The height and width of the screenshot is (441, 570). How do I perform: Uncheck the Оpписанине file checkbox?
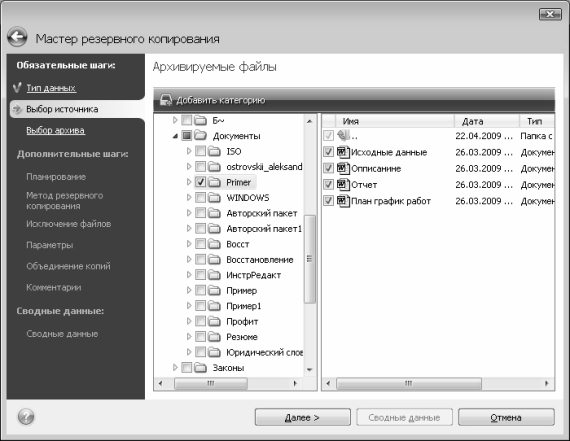[328, 168]
